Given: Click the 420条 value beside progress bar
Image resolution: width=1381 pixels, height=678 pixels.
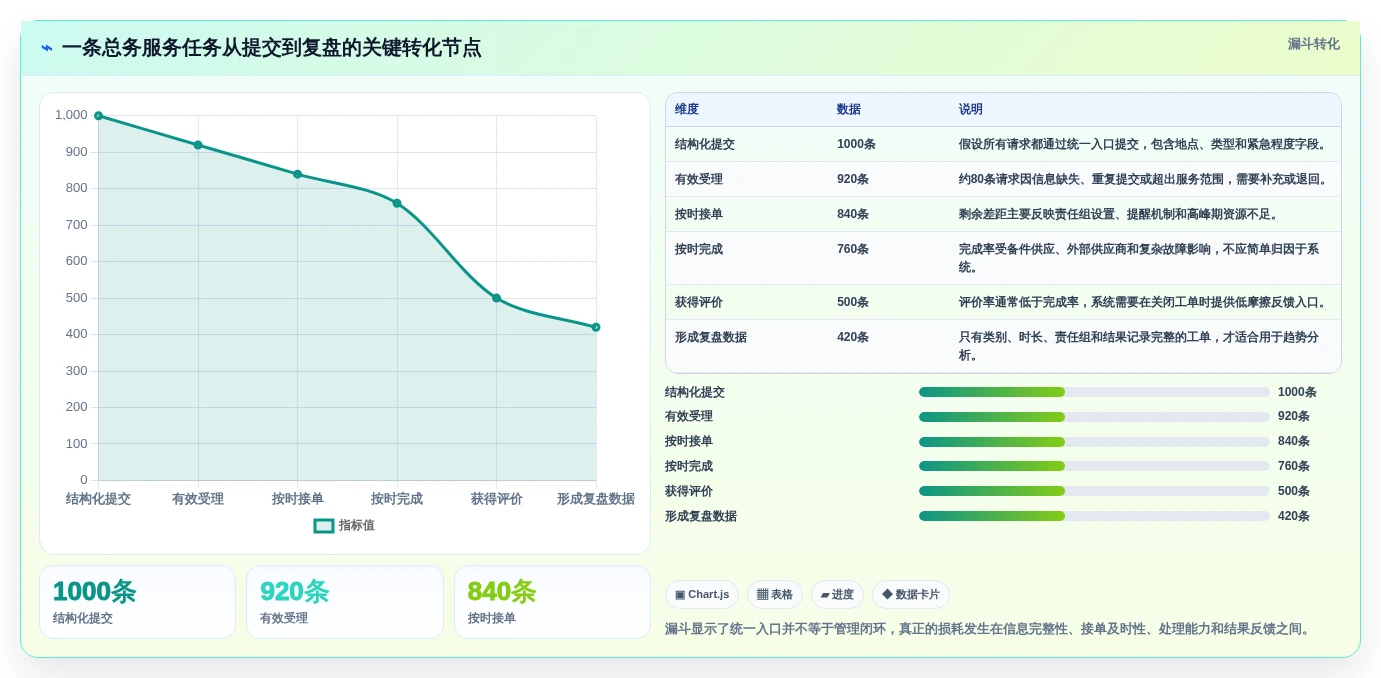Looking at the screenshot, I should (x=1294, y=516).
